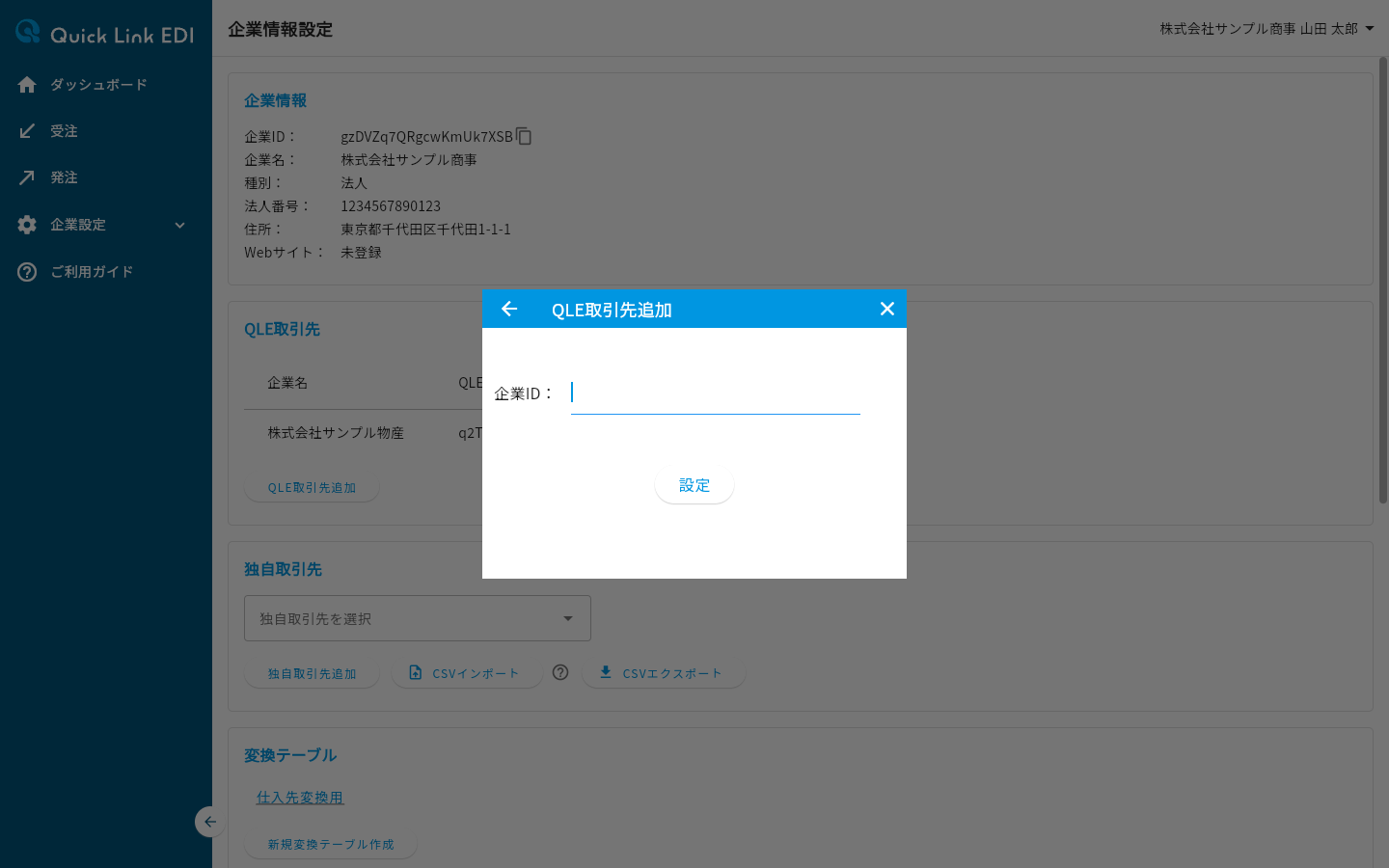Image resolution: width=1389 pixels, height=868 pixels.
Task: Click the 企業設定 gear icon
Action: [x=27, y=225]
